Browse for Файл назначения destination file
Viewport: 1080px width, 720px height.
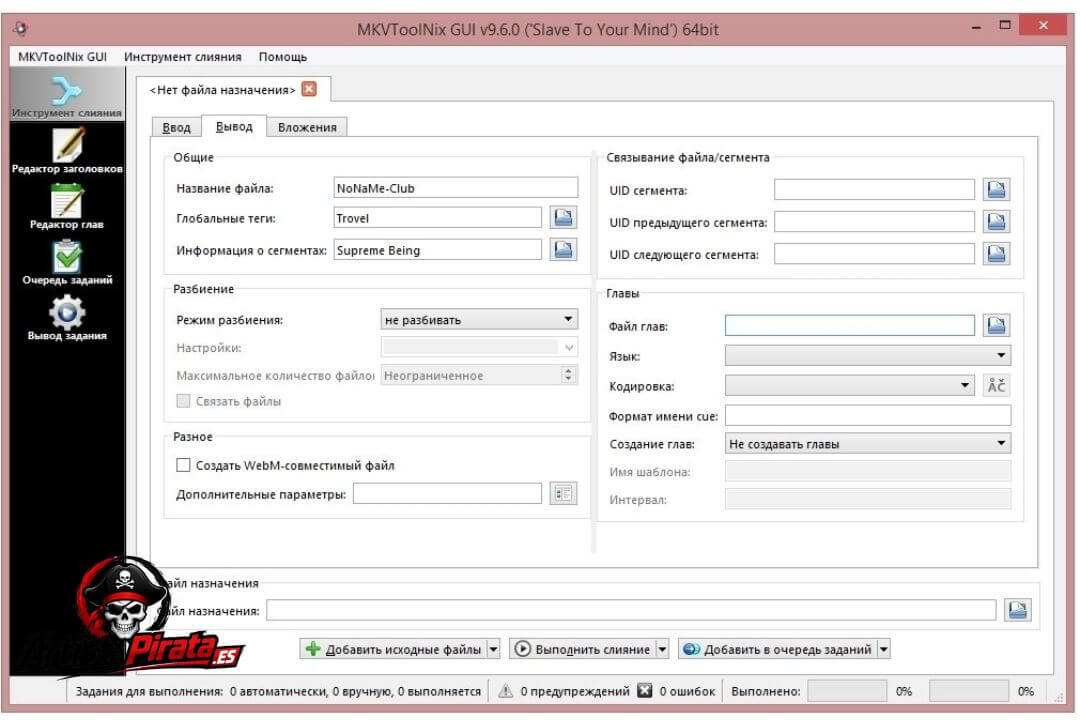pyautogui.click(x=1017, y=610)
